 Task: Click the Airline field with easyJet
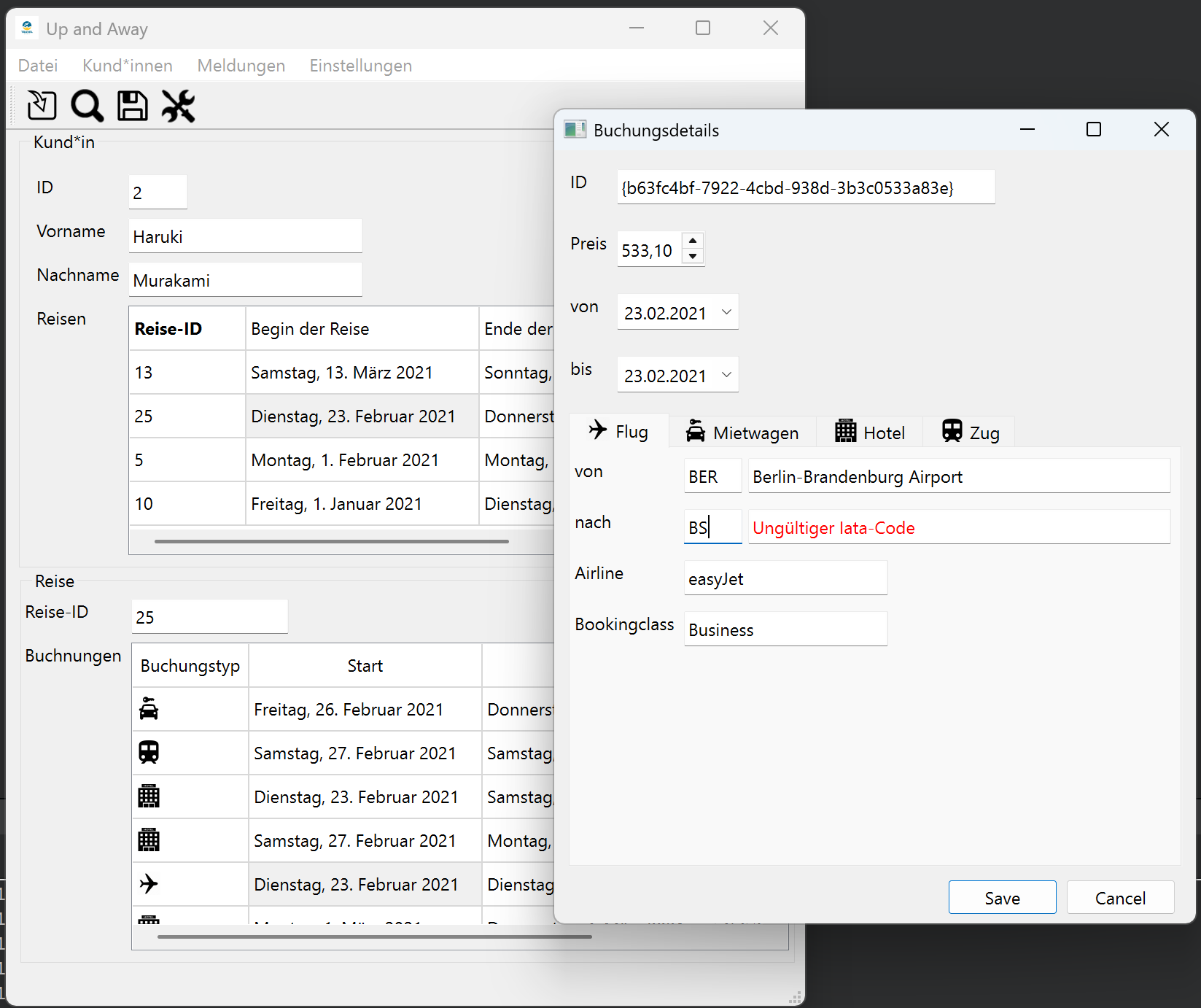[785, 578]
